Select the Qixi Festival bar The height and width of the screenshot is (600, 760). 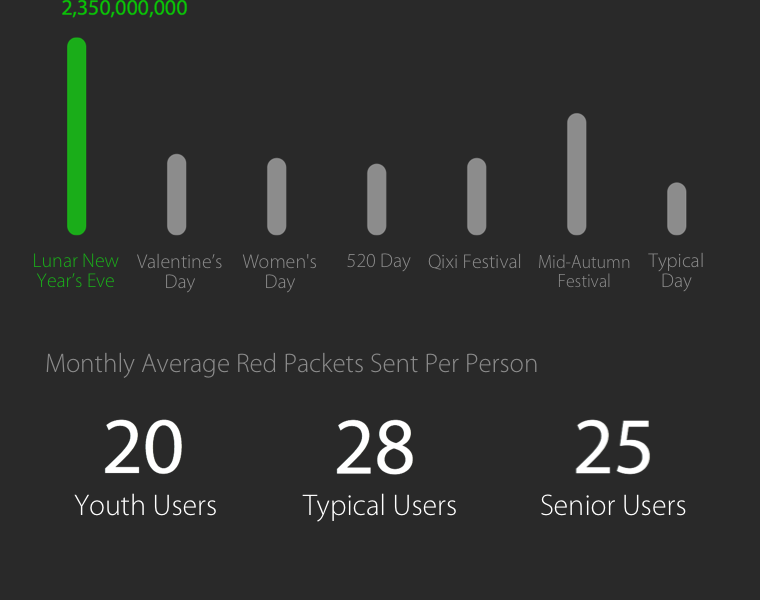(x=476, y=197)
